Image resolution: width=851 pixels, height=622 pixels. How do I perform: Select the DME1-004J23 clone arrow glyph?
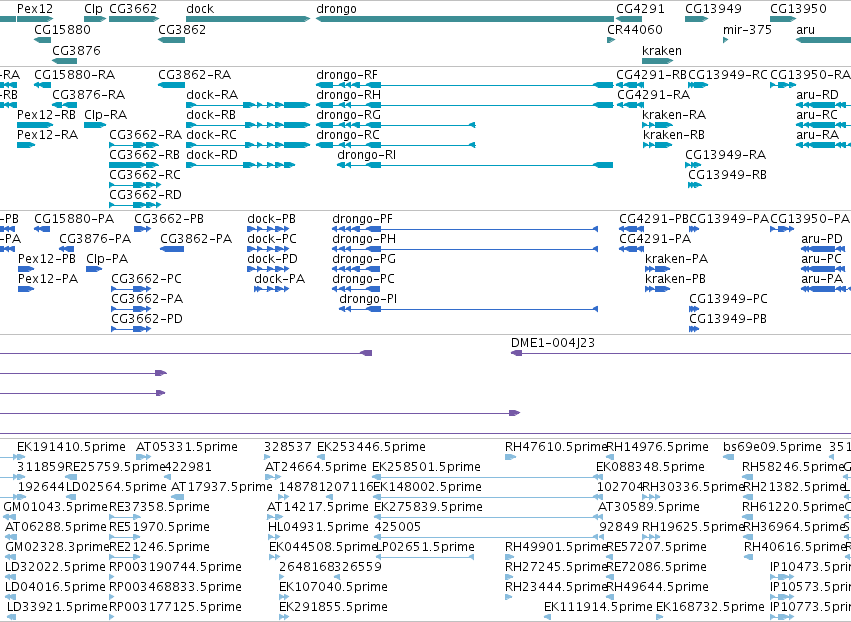click(681, 353)
